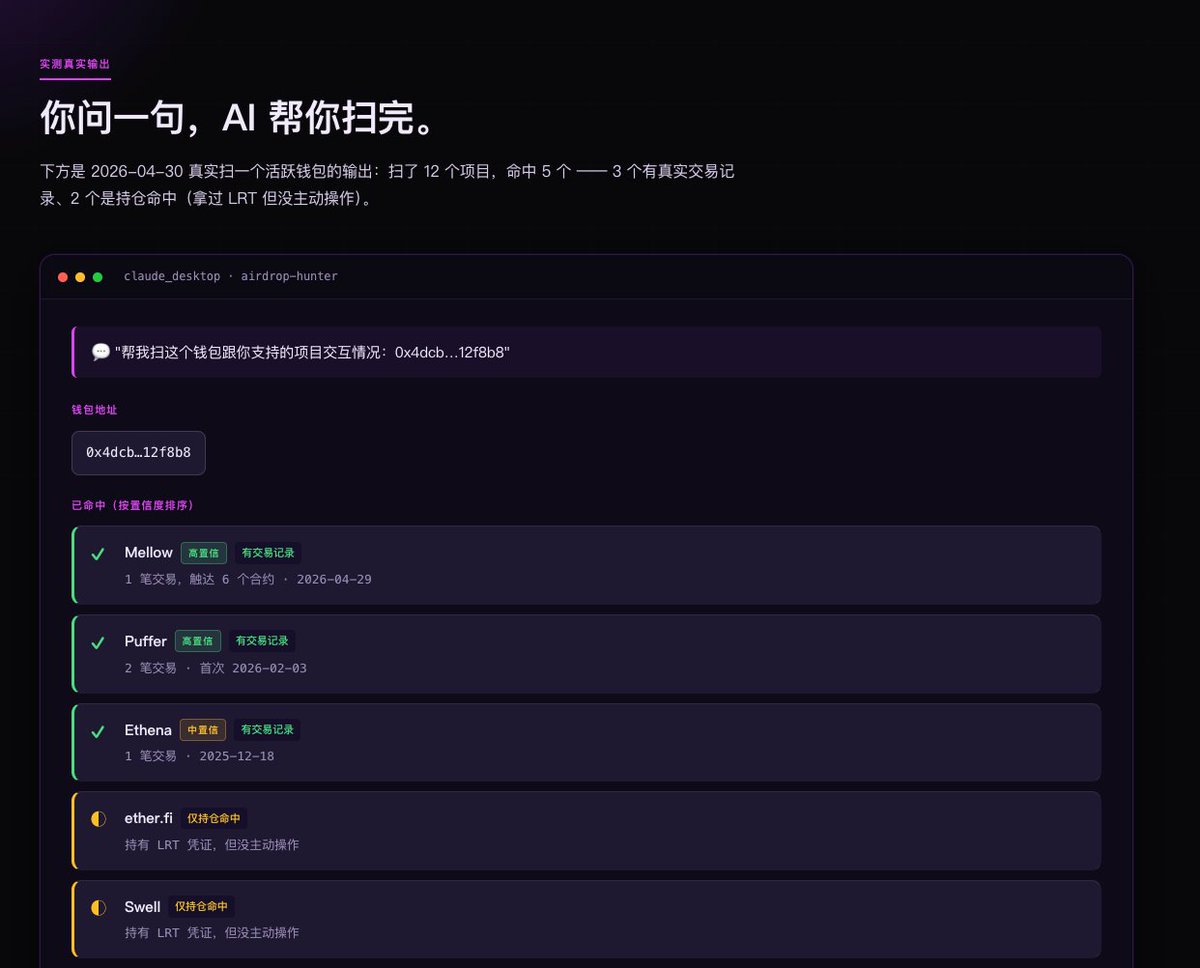Click the Mellow detail line dated 2026-04-29

tap(248, 579)
